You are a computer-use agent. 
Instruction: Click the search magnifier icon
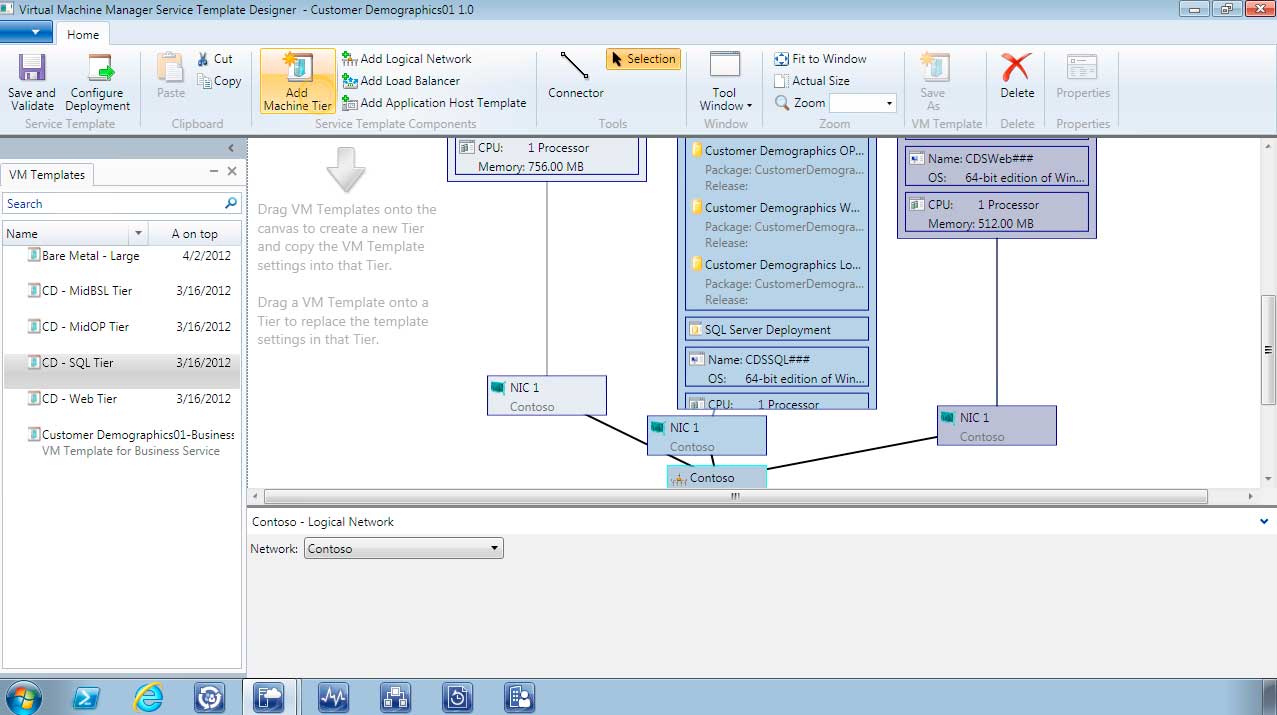(231, 203)
